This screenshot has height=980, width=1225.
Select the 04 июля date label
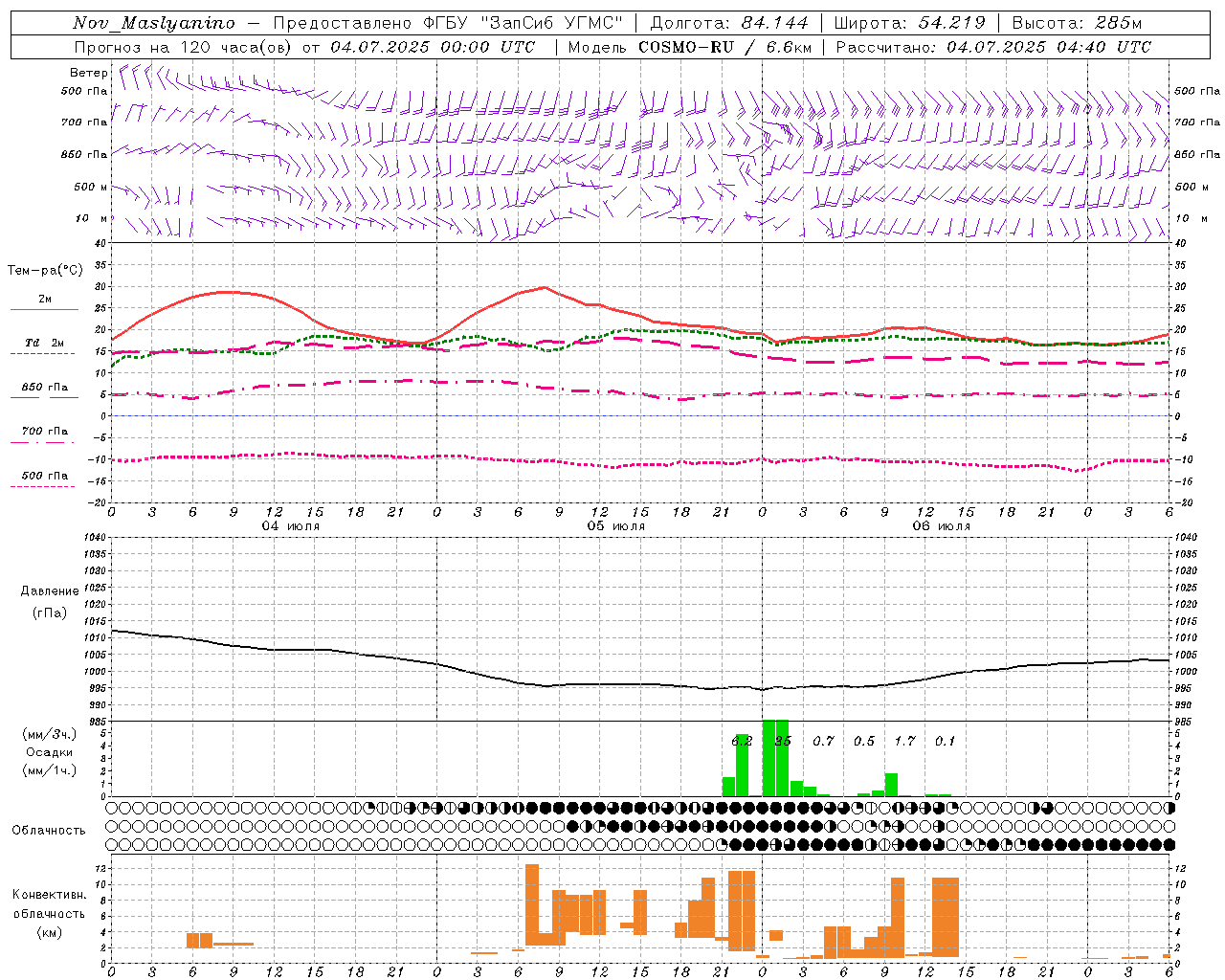(291, 526)
